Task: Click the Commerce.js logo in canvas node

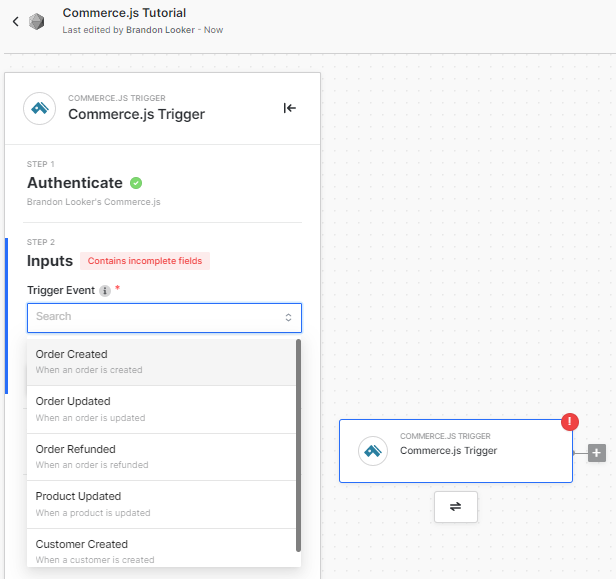Action: click(x=373, y=451)
